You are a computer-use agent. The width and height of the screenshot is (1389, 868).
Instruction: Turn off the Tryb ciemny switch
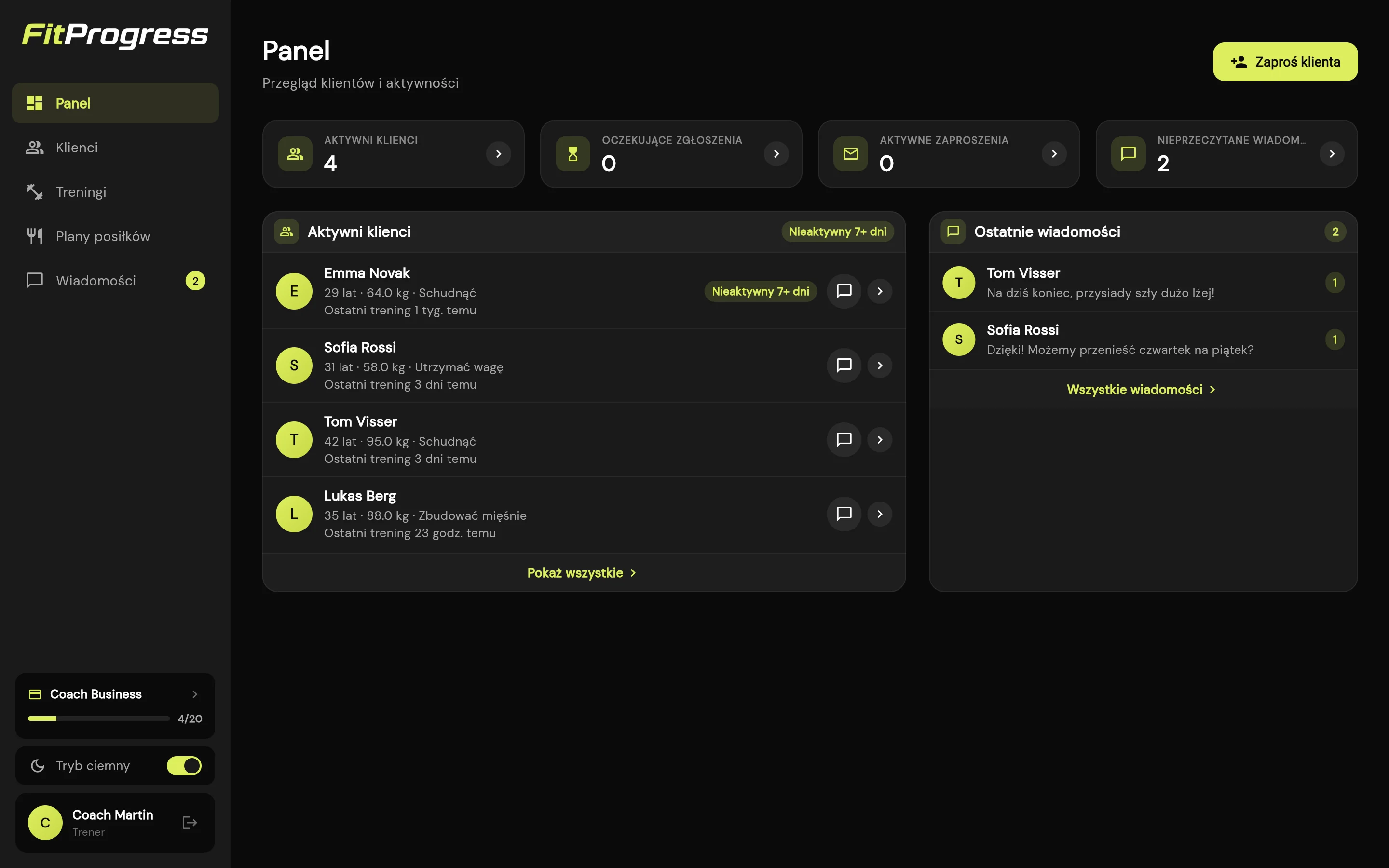184,766
